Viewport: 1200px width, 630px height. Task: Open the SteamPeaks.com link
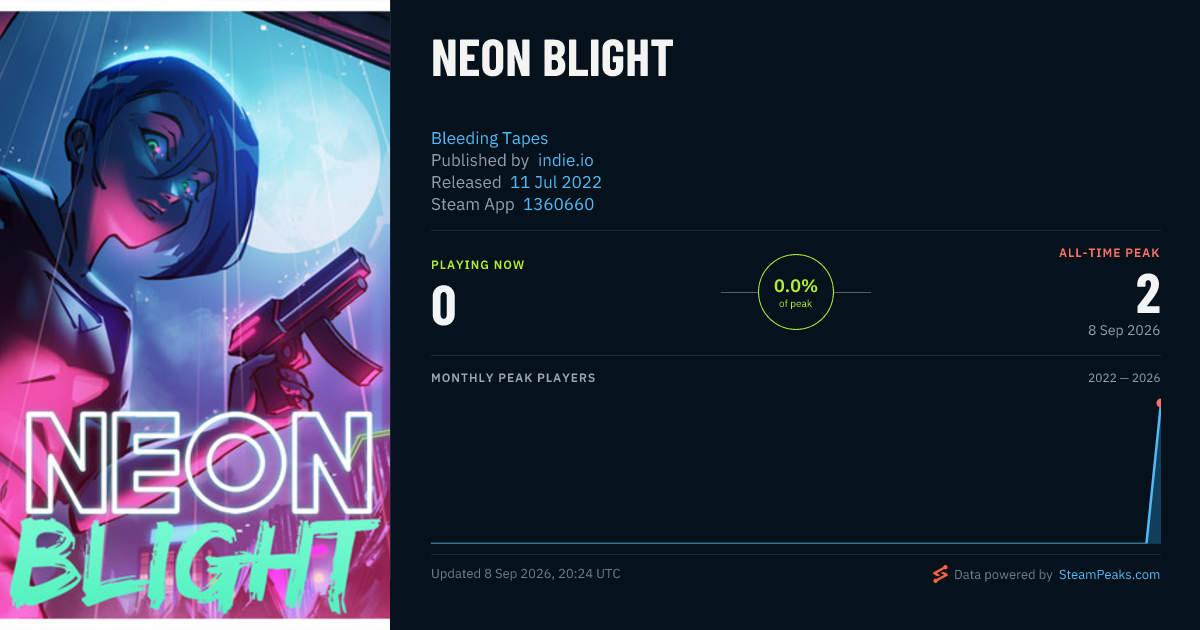click(1109, 575)
